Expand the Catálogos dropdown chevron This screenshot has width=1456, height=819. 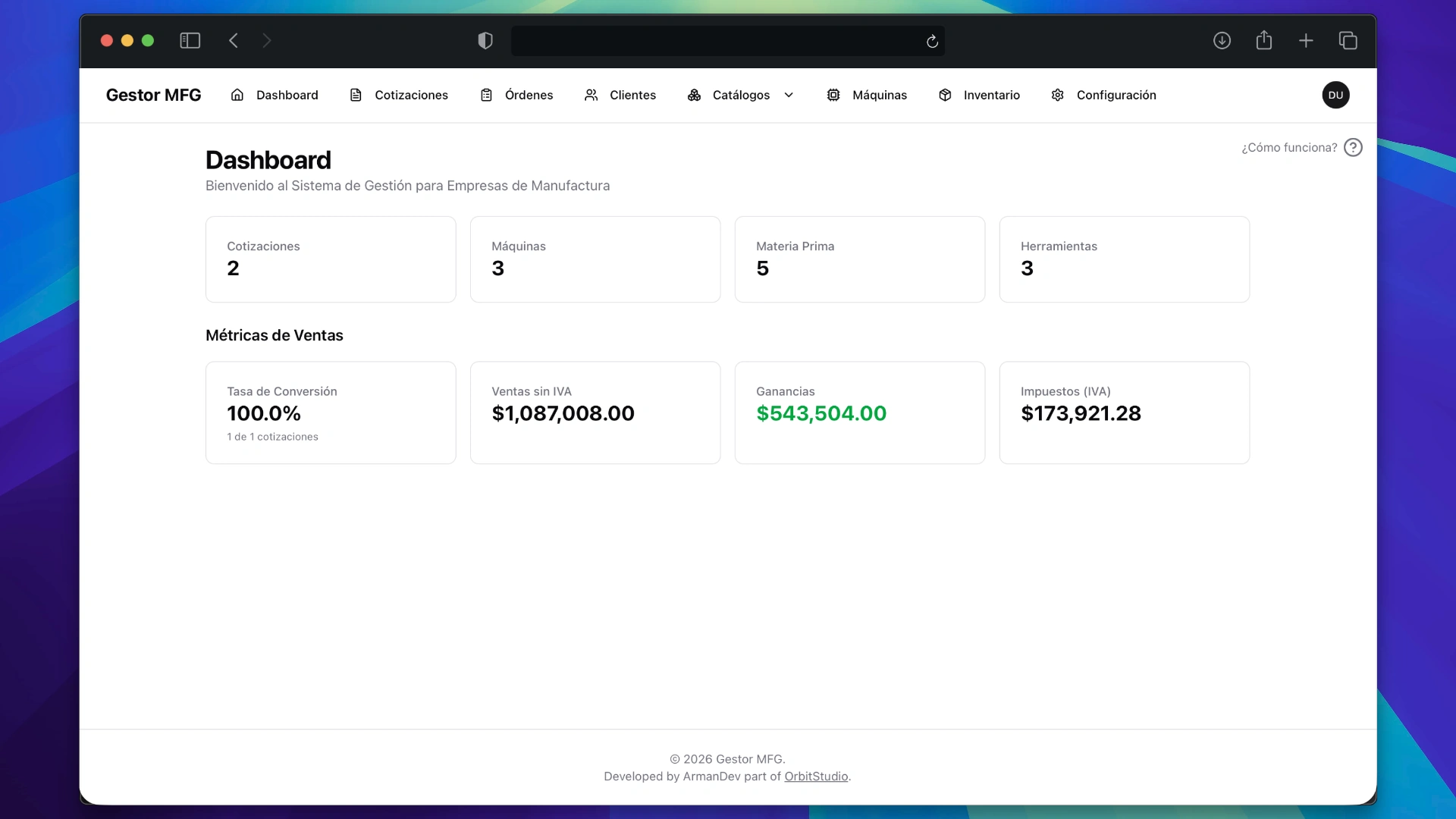[x=789, y=95]
